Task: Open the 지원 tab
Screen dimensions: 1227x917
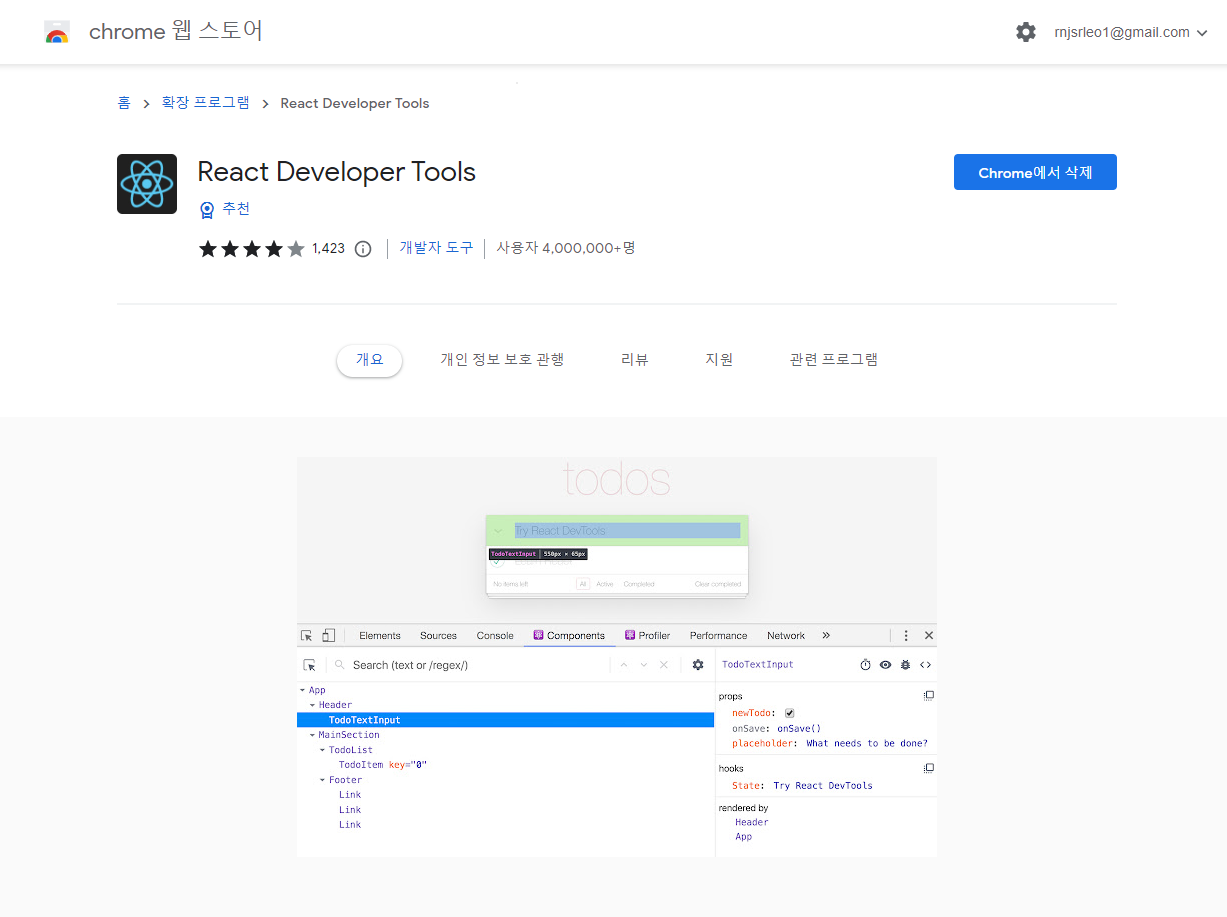Action: (x=719, y=360)
